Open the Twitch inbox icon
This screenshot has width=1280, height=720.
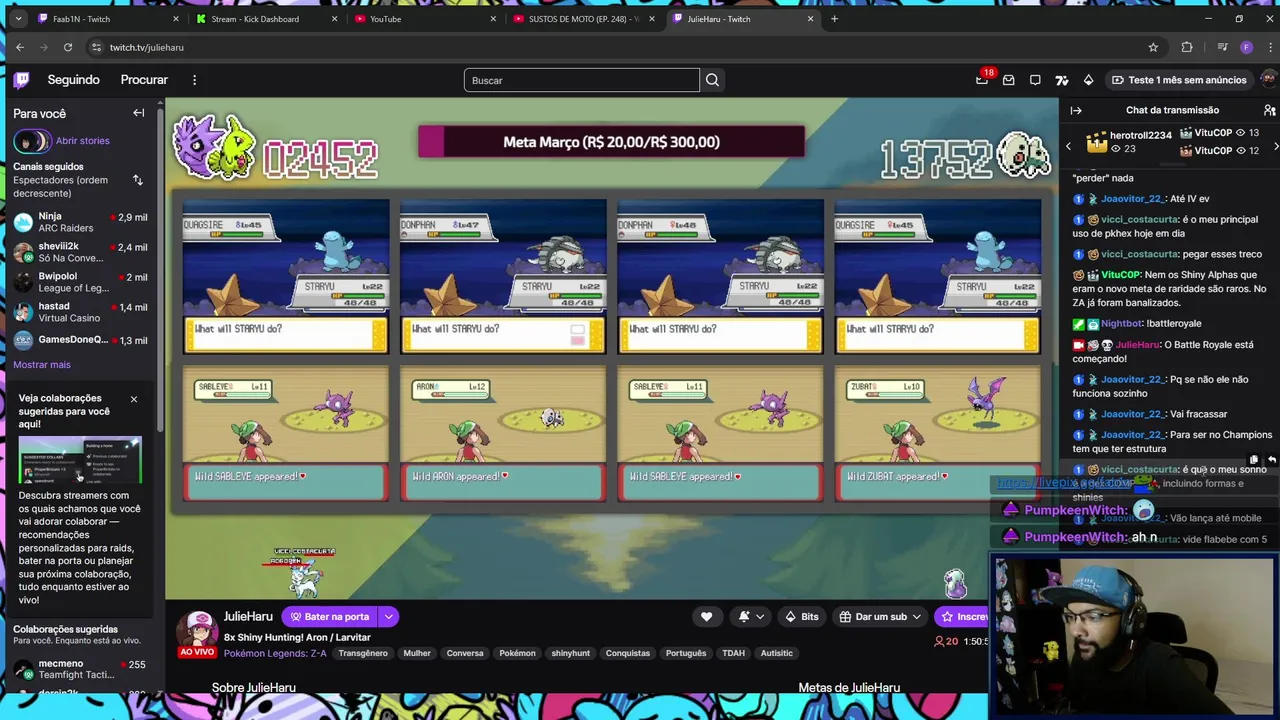[x=1009, y=80]
